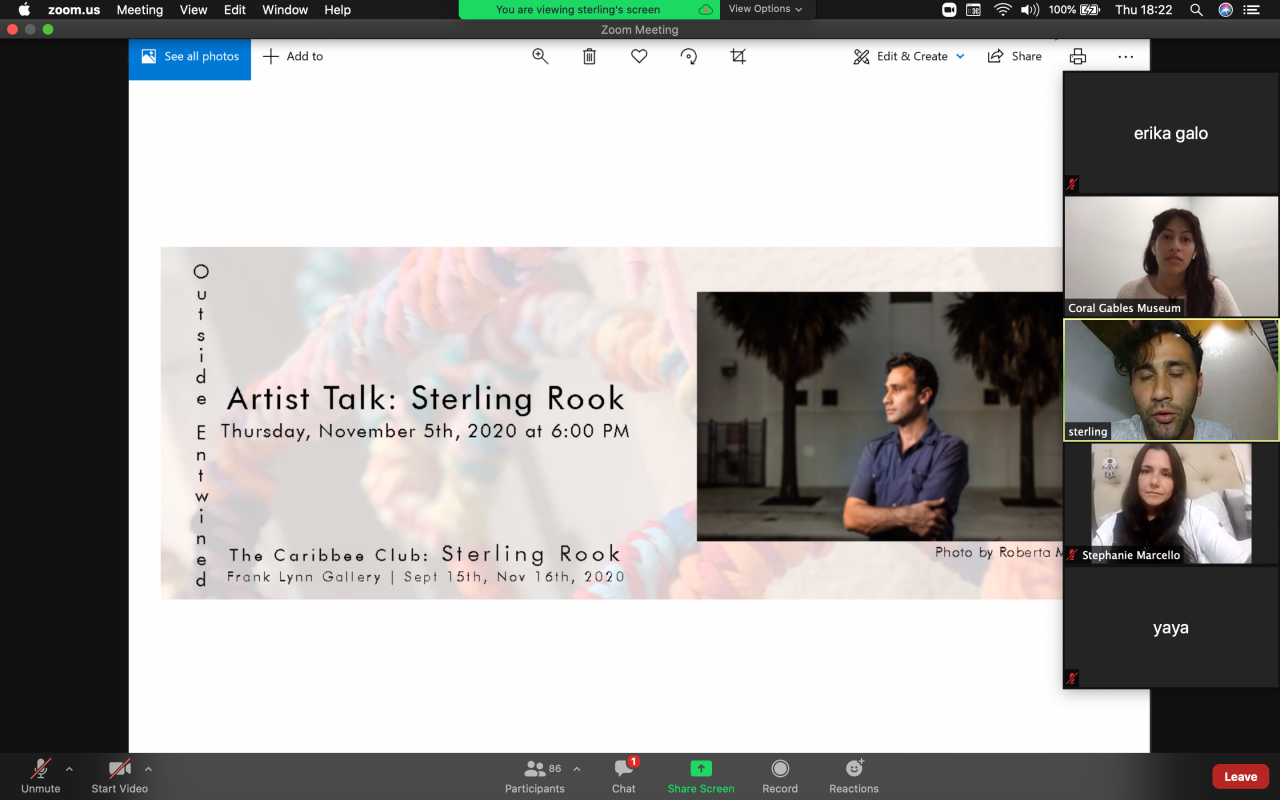The width and height of the screenshot is (1280, 800).
Task: Expand audio options arrow beside Unmute
Action: tap(69, 769)
